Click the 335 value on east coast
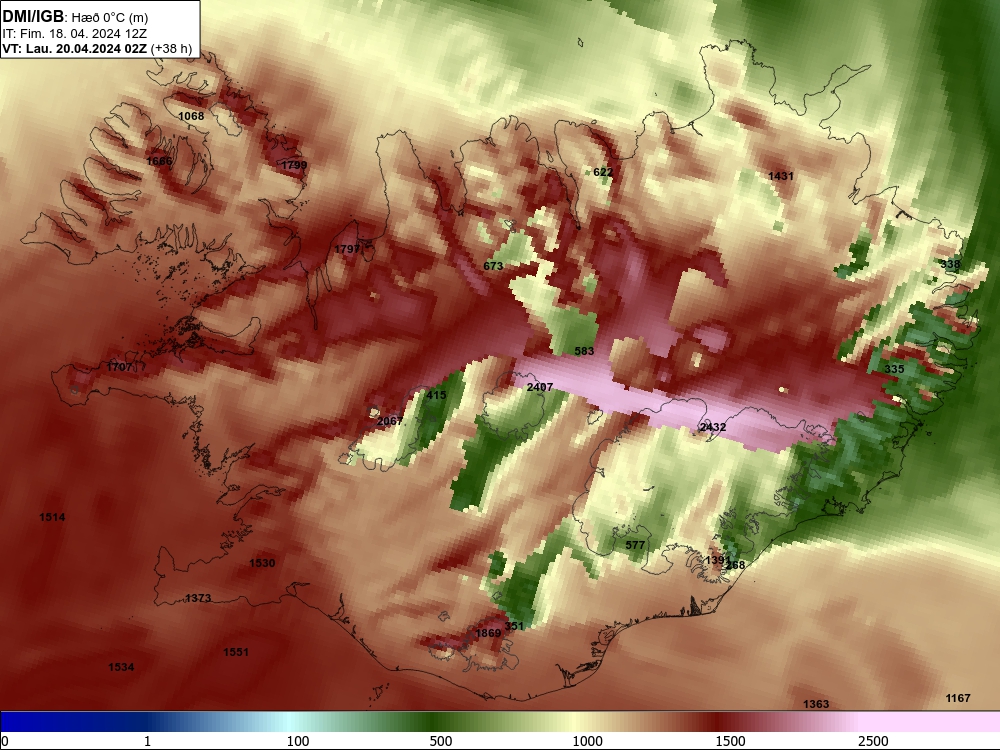Viewport: 1000px width, 750px height. [x=894, y=369]
